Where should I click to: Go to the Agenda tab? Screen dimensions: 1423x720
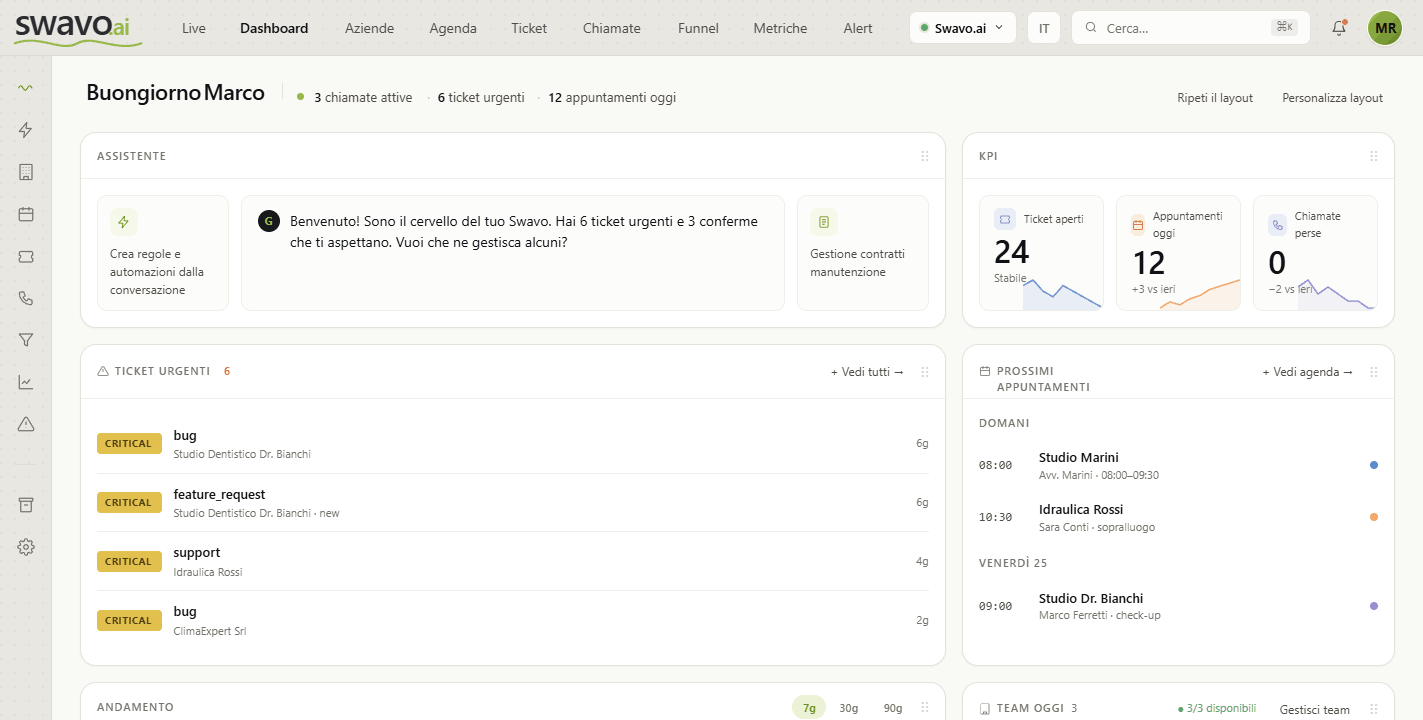coord(453,28)
